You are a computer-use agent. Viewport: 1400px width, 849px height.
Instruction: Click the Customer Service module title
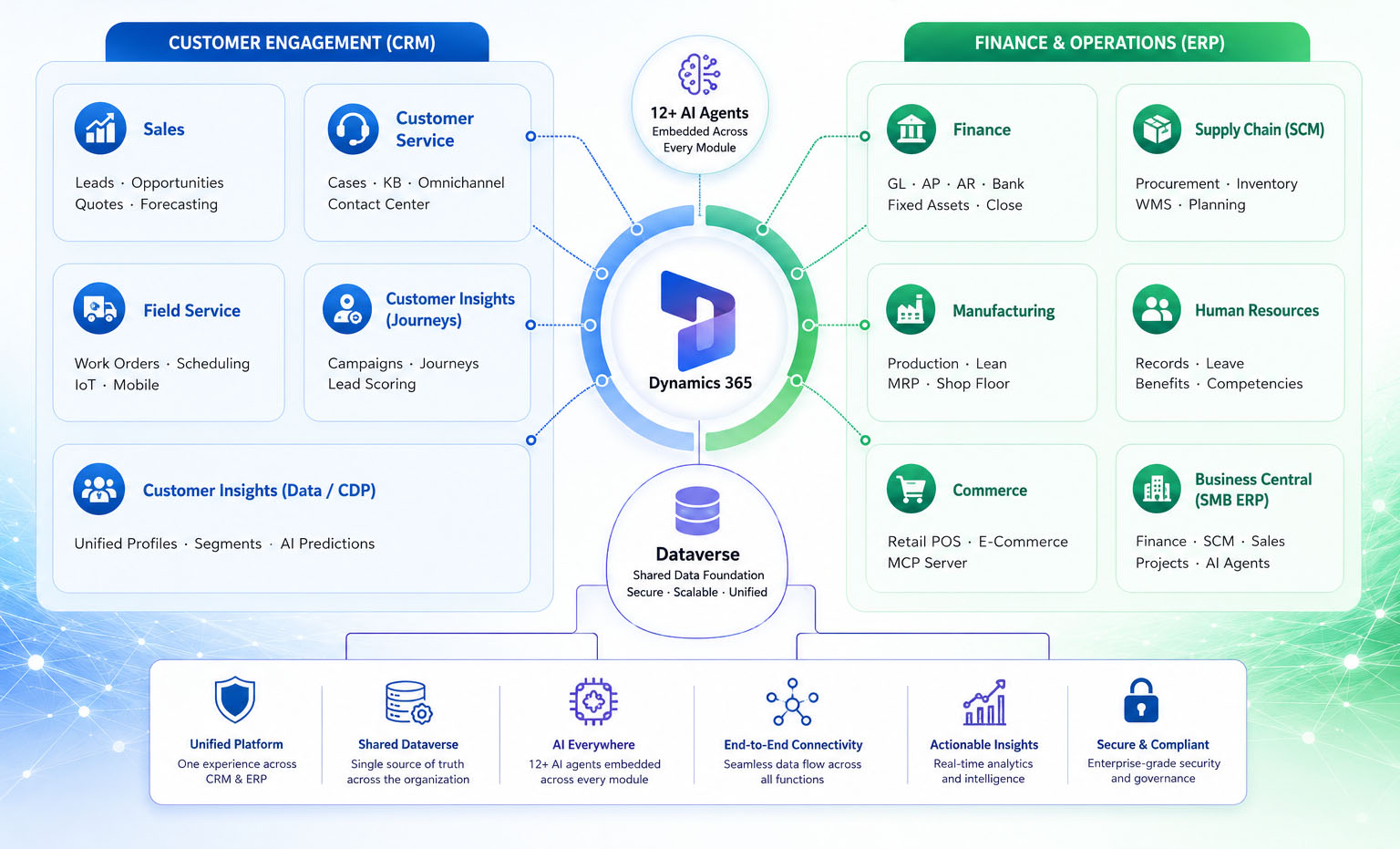pyautogui.click(x=435, y=129)
